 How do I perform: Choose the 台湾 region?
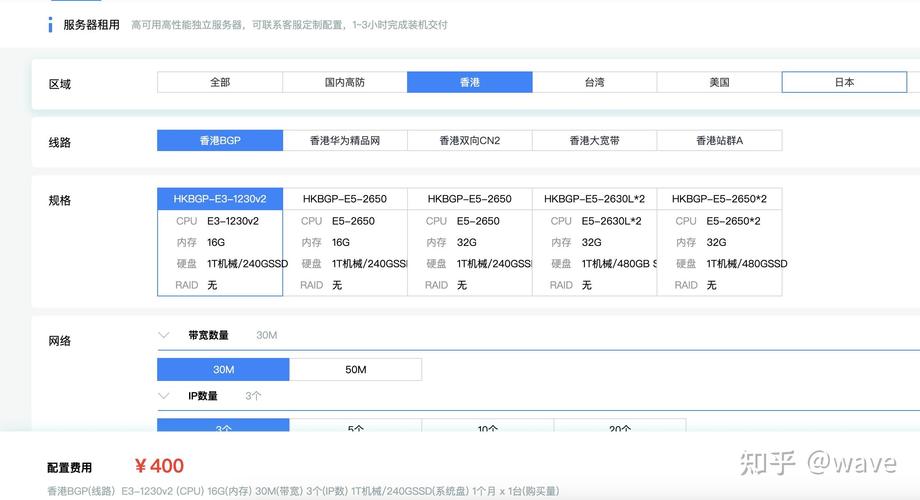point(594,82)
